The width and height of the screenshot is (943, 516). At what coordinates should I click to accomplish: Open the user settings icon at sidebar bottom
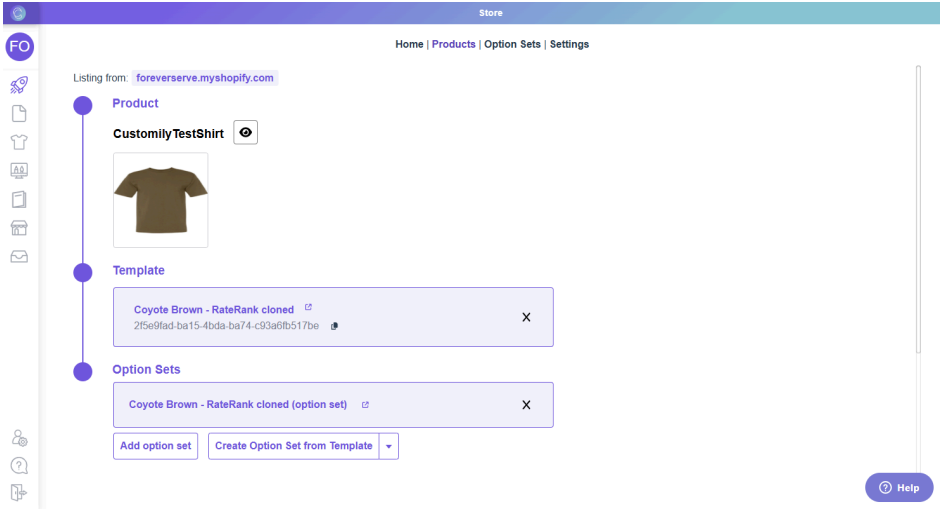(19, 438)
